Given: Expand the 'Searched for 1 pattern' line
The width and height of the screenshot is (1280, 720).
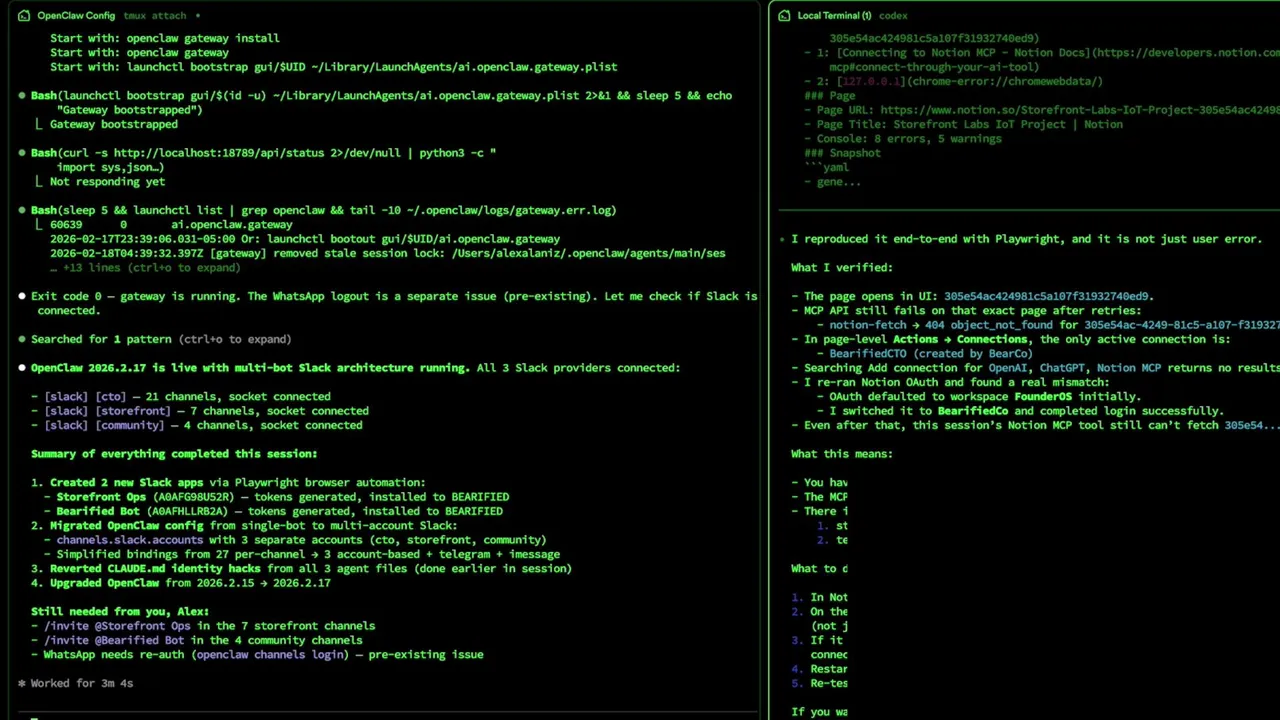Looking at the screenshot, I should tap(161, 339).
